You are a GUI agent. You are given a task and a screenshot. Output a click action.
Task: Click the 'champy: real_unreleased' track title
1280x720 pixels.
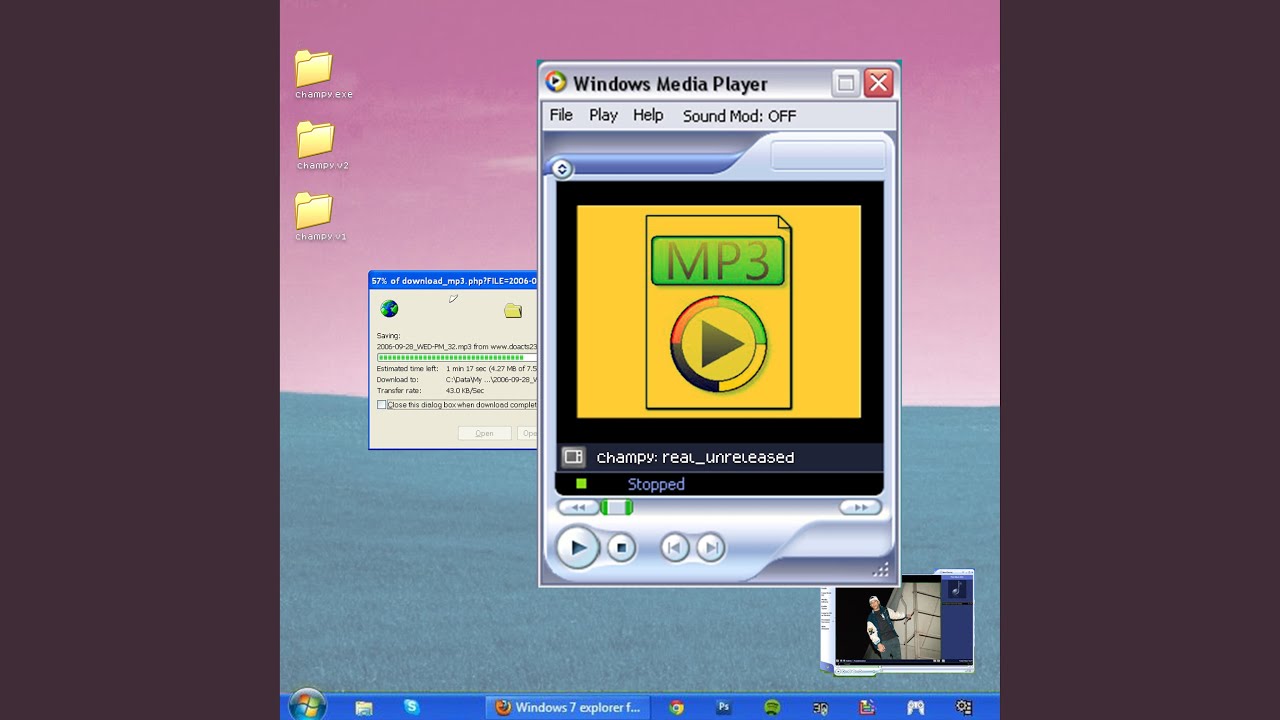pos(695,457)
